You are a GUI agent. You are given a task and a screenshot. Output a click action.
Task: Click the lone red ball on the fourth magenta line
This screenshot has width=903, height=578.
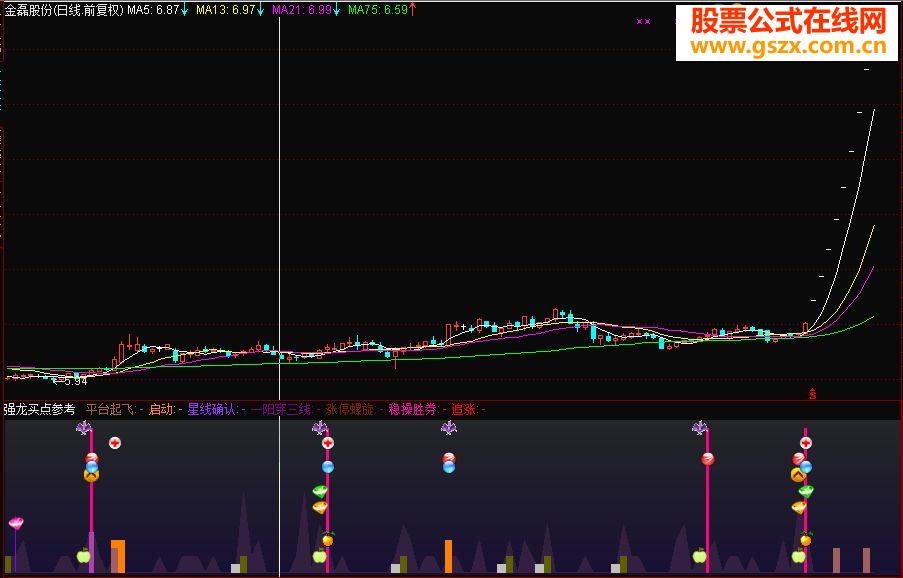pyautogui.click(x=708, y=459)
